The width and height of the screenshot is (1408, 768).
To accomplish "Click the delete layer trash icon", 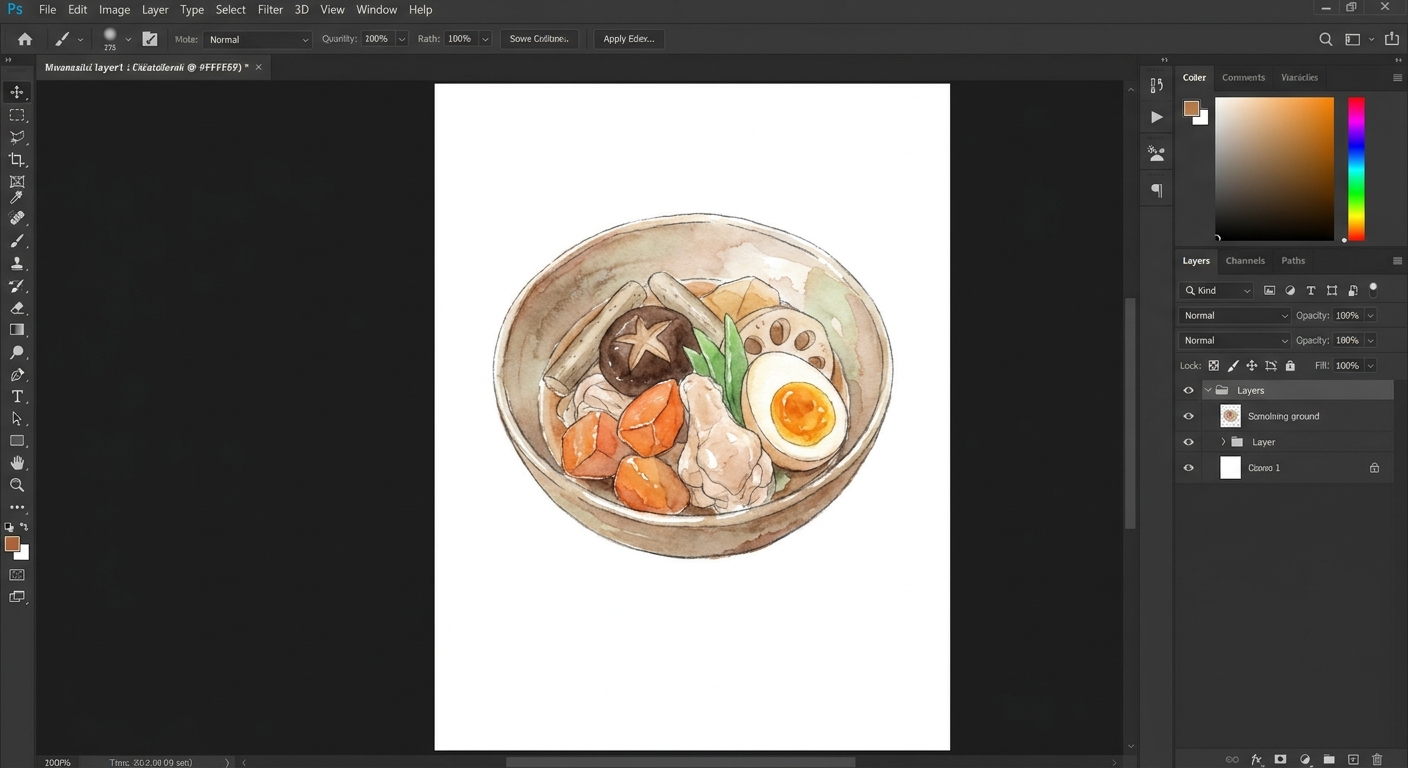I will (x=1377, y=760).
